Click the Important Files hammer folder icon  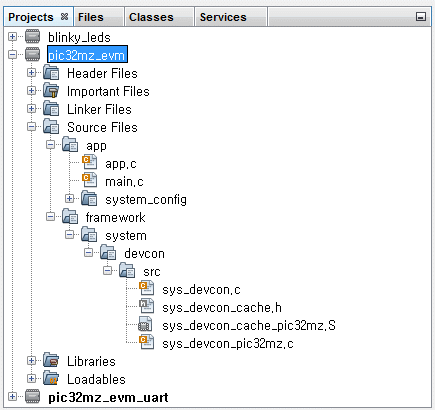coord(51,91)
